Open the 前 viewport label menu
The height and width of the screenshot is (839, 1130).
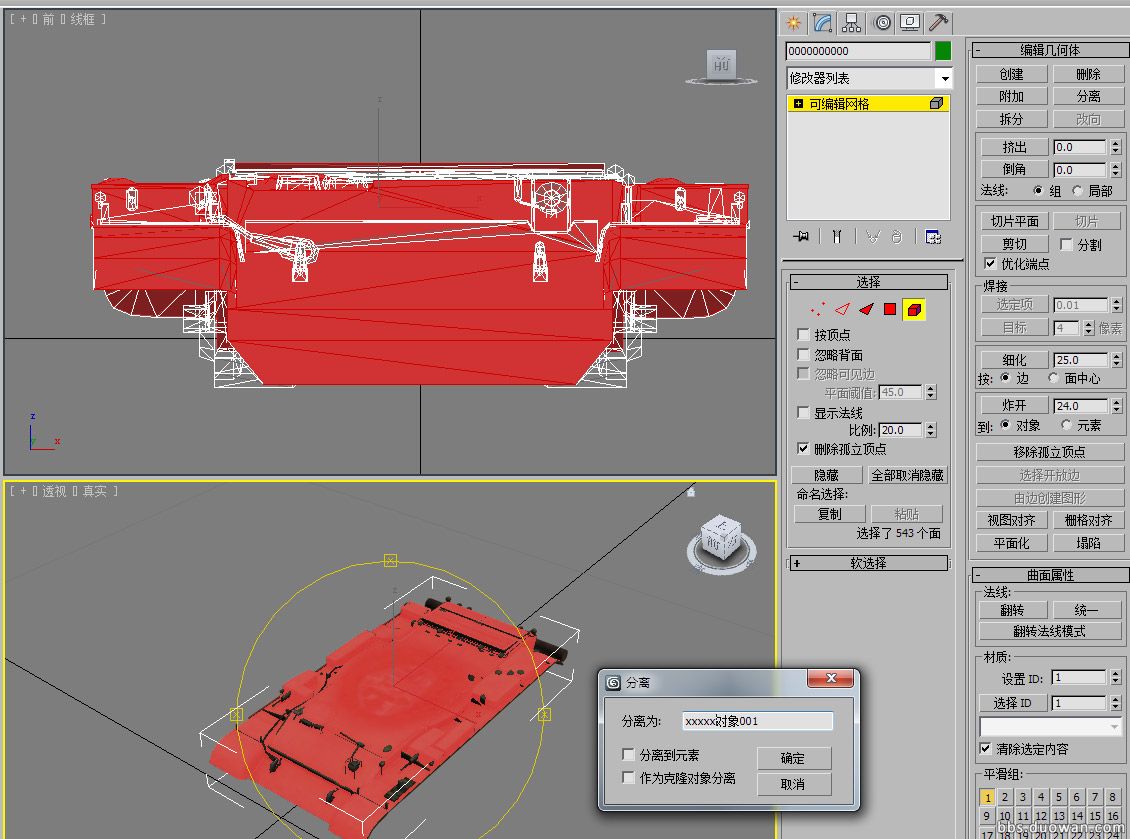[x=48, y=19]
